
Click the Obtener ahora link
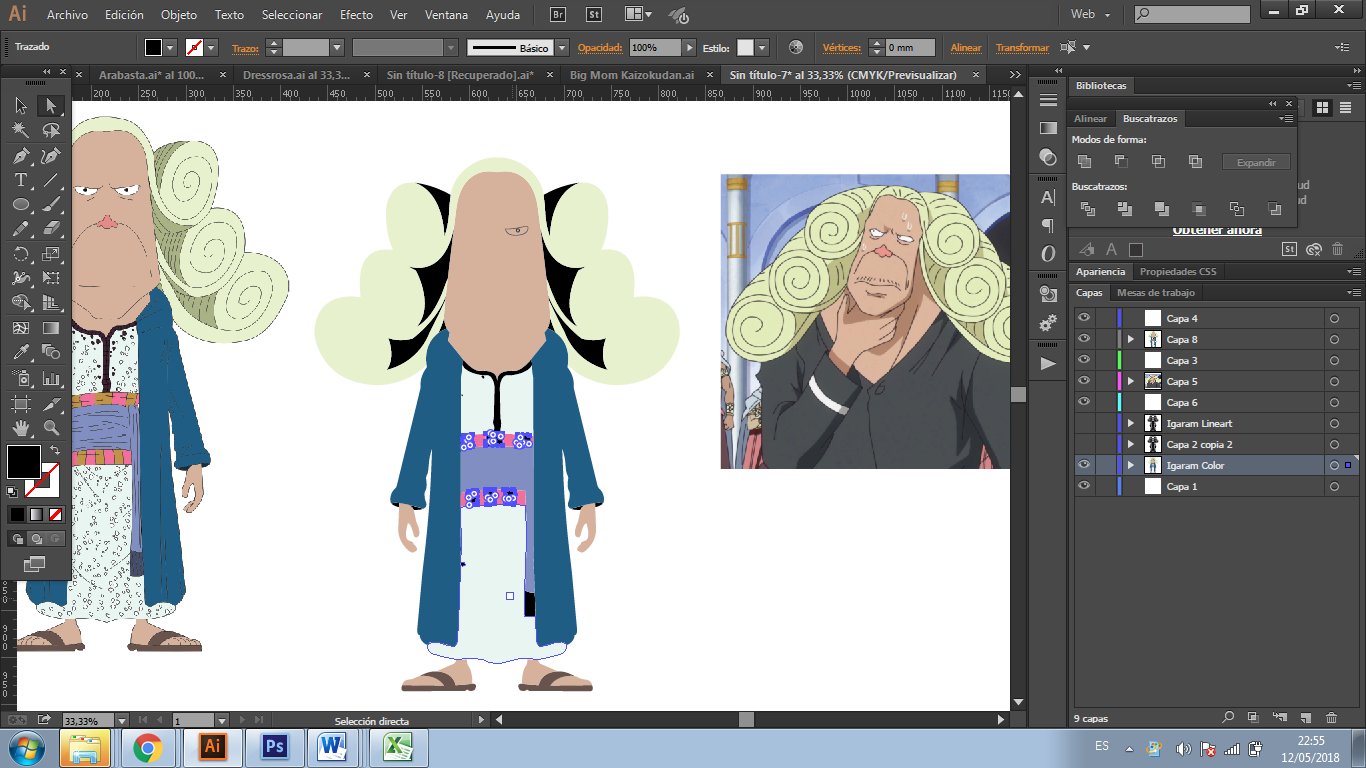click(1217, 230)
